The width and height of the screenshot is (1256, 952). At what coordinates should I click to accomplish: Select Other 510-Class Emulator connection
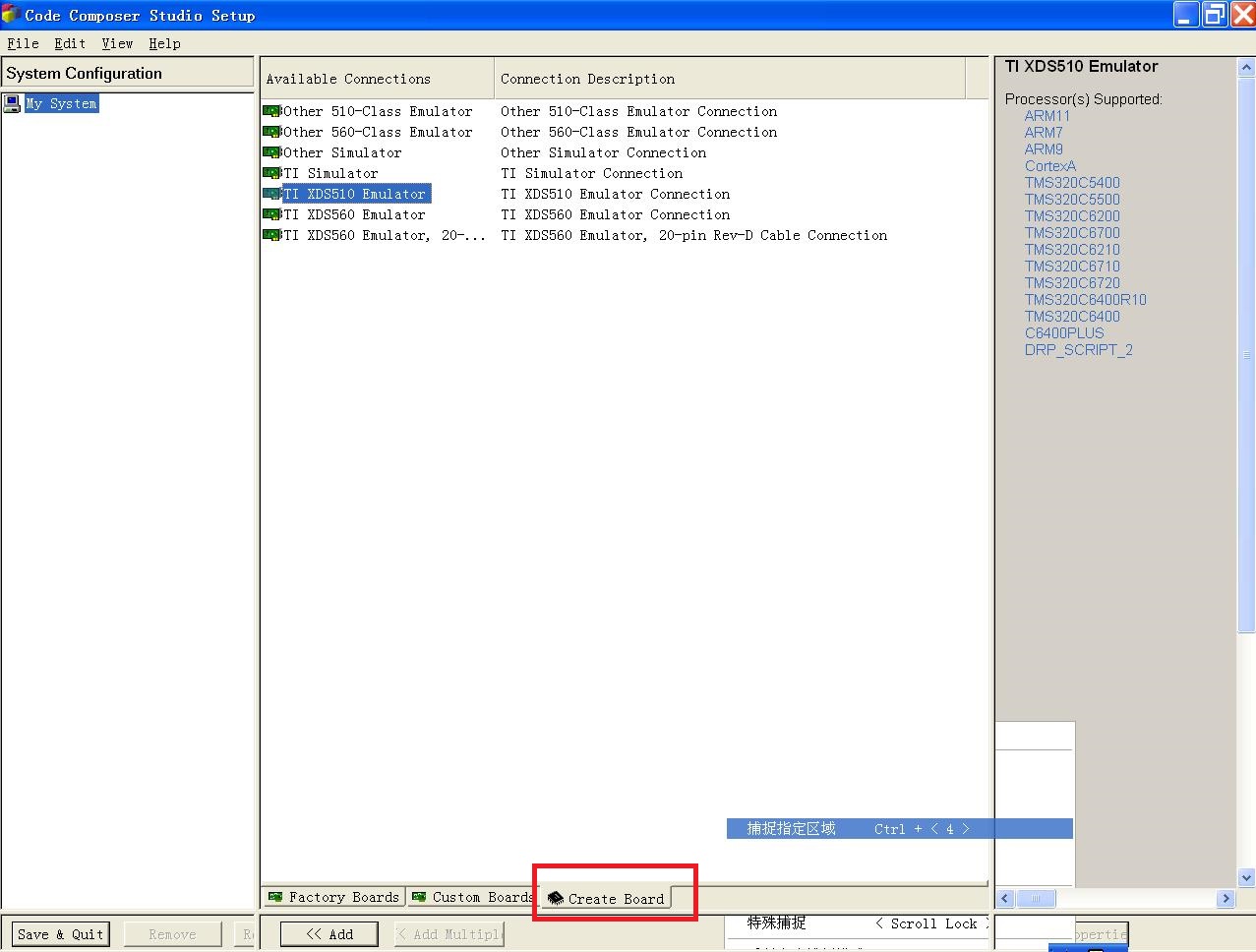pos(378,111)
